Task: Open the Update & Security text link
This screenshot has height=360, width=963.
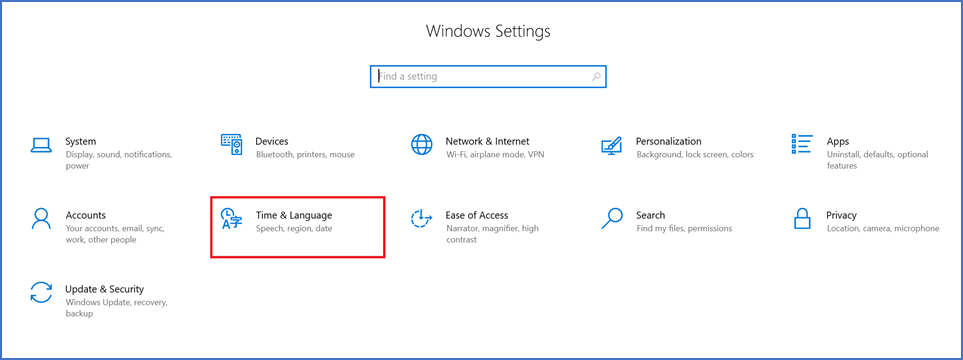Action: tap(104, 289)
